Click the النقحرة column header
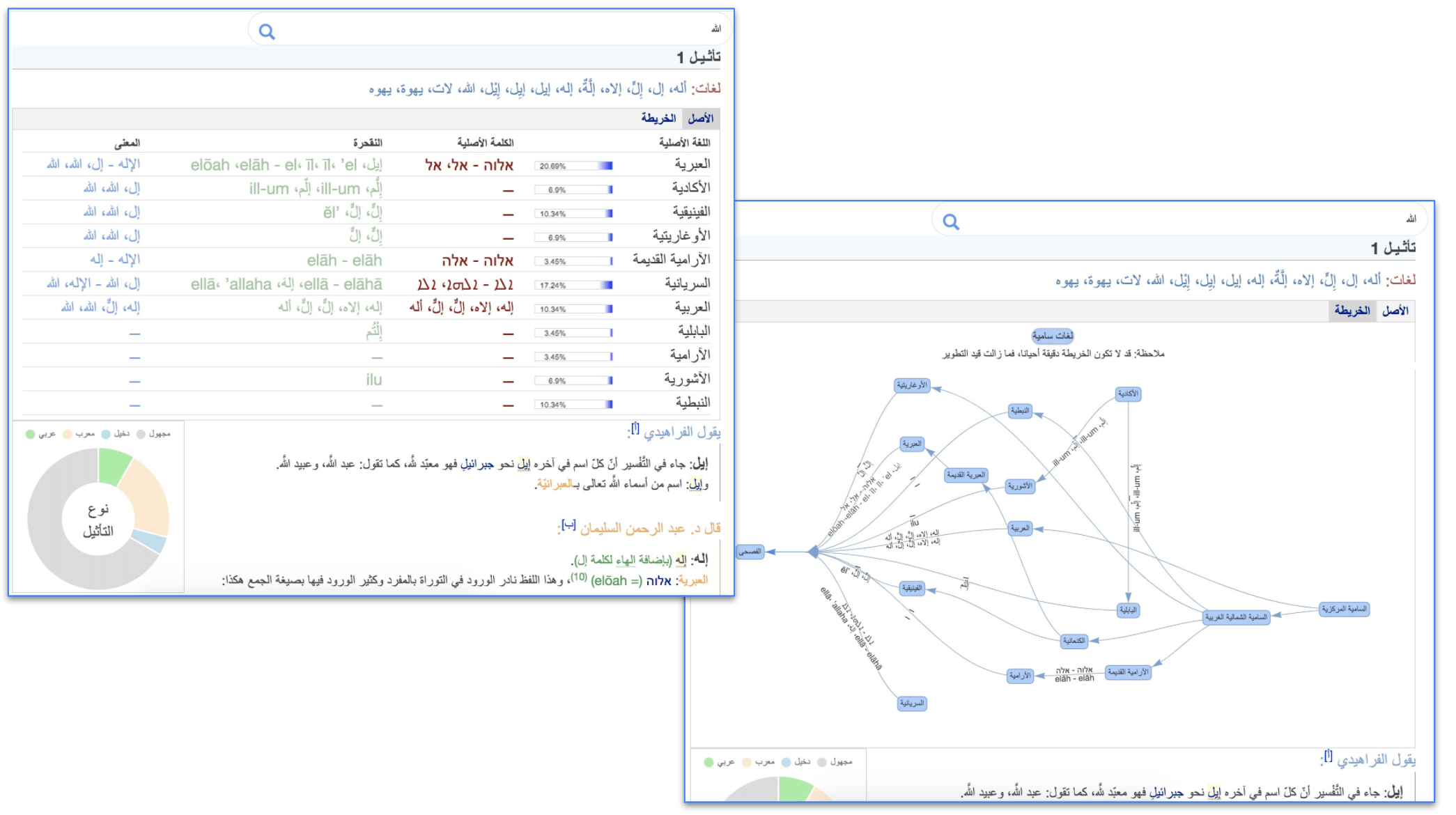Screen dimensions: 1456x815 (367, 142)
